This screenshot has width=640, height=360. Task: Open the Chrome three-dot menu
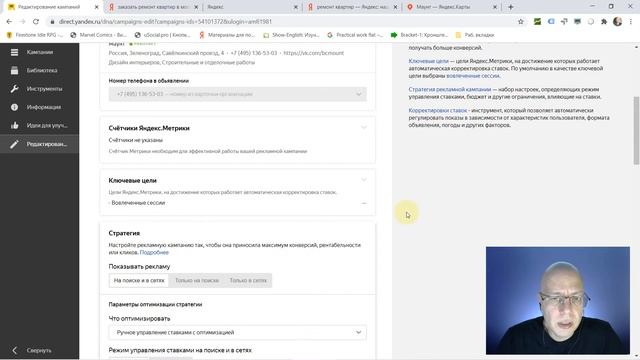(631, 22)
